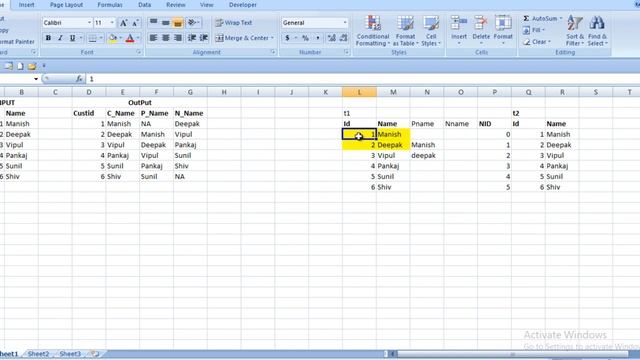The height and width of the screenshot is (360, 640).
Task: Decrease font size with Shrink Font
Action: [136, 23]
